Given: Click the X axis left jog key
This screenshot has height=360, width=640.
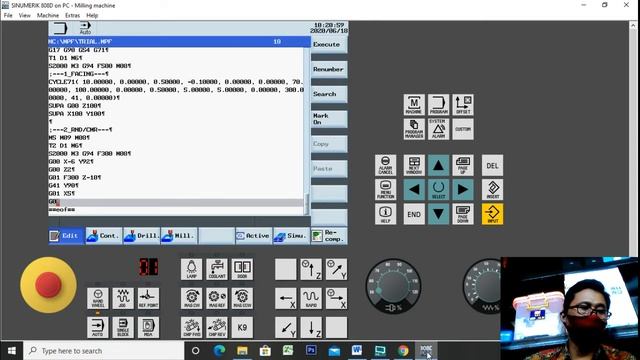Looking at the screenshot, I should 286,298.
